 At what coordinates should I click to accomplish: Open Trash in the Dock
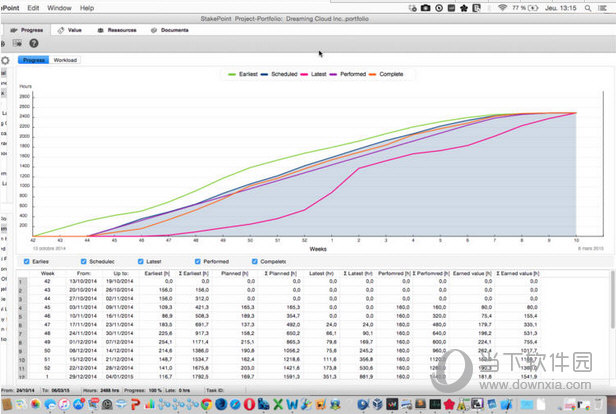598,404
